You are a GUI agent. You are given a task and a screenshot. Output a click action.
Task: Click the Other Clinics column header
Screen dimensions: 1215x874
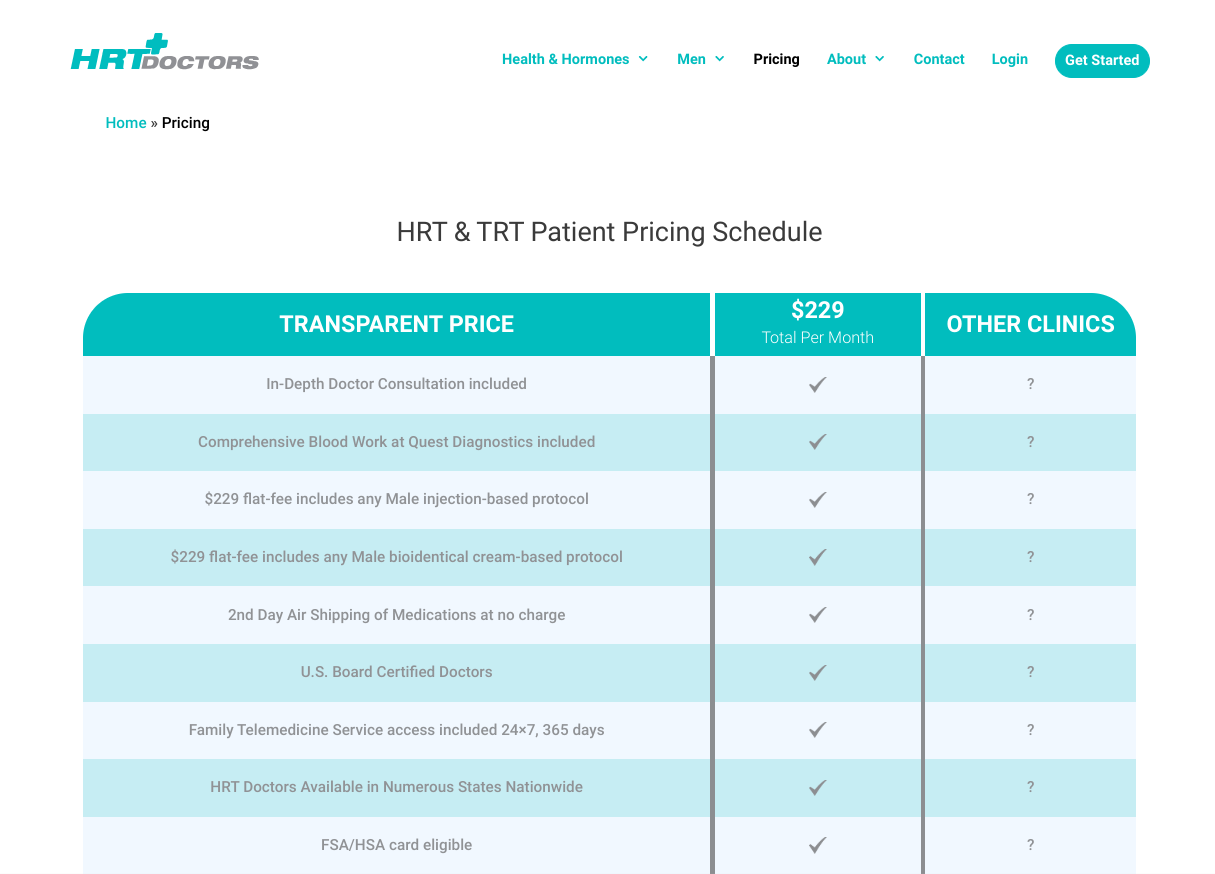[x=1030, y=324]
